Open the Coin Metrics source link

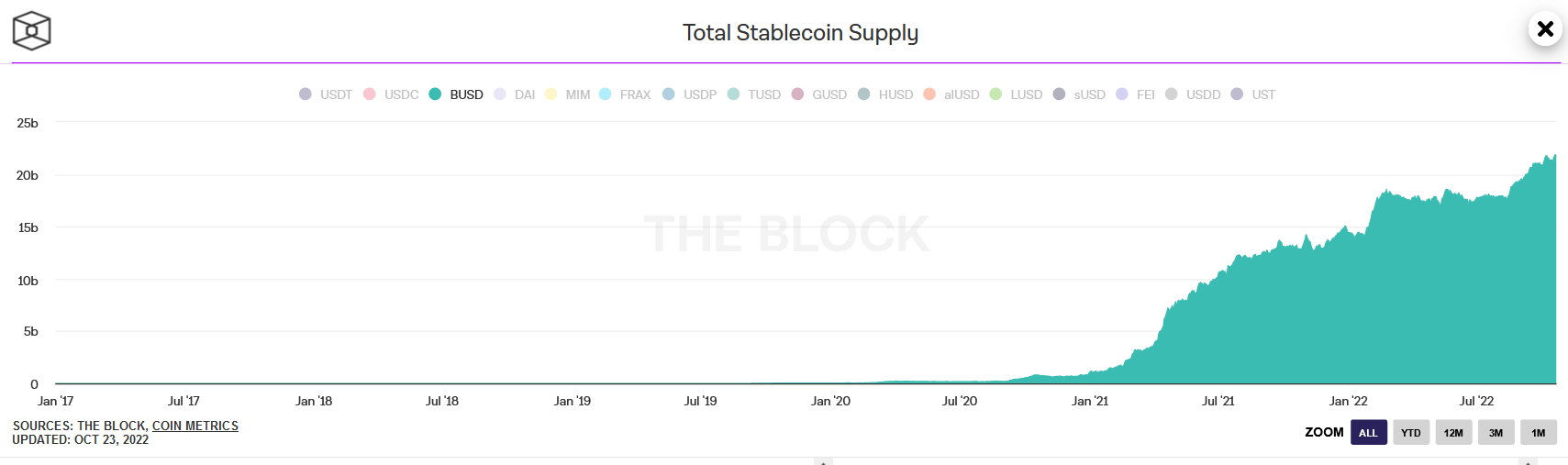tap(195, 426)
